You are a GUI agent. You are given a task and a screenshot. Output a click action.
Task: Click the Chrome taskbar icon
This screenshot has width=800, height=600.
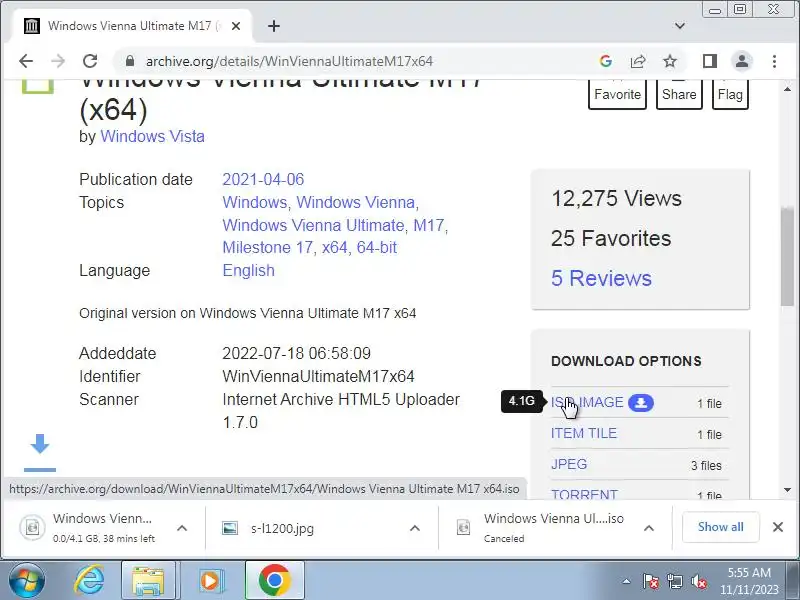(274, 580)
